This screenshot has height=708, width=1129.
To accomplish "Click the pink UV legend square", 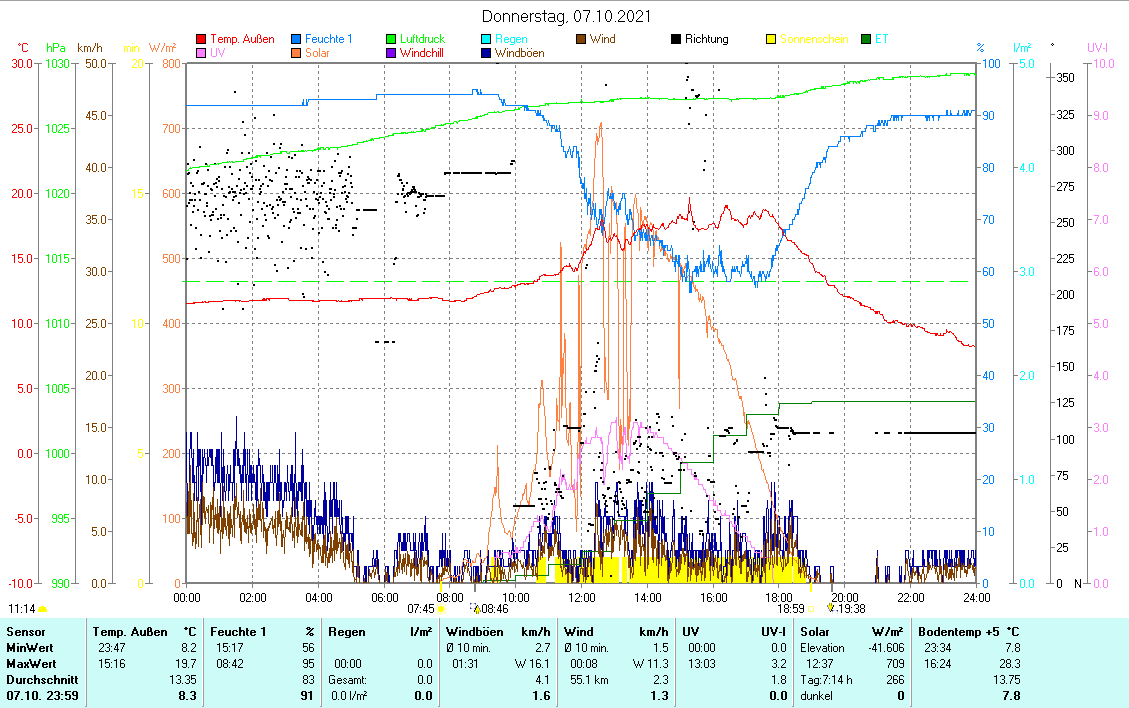I will 202,54.
